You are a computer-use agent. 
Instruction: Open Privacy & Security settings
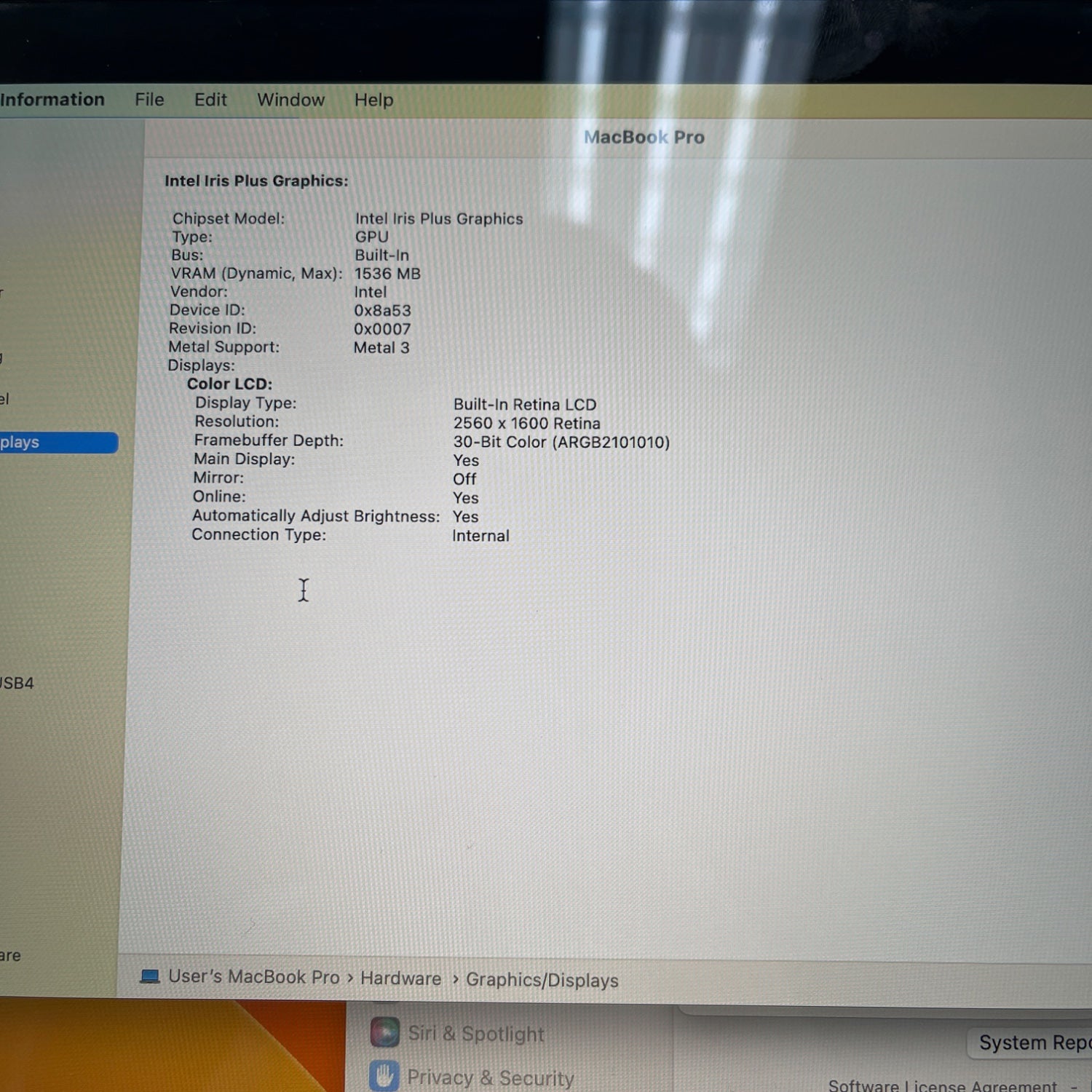(491, 1077)
